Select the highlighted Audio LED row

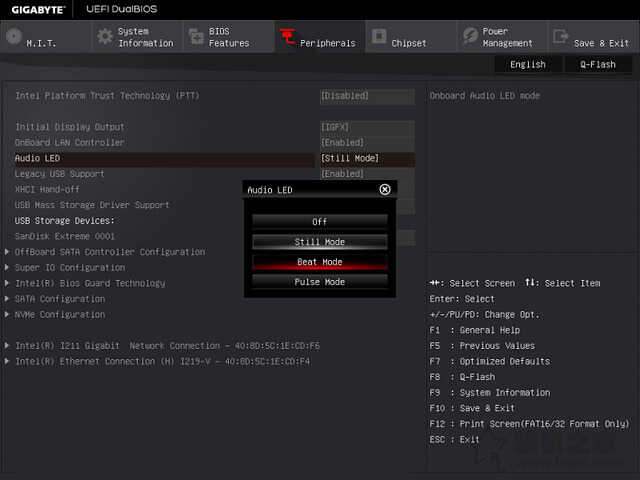[x=164, y=158]
